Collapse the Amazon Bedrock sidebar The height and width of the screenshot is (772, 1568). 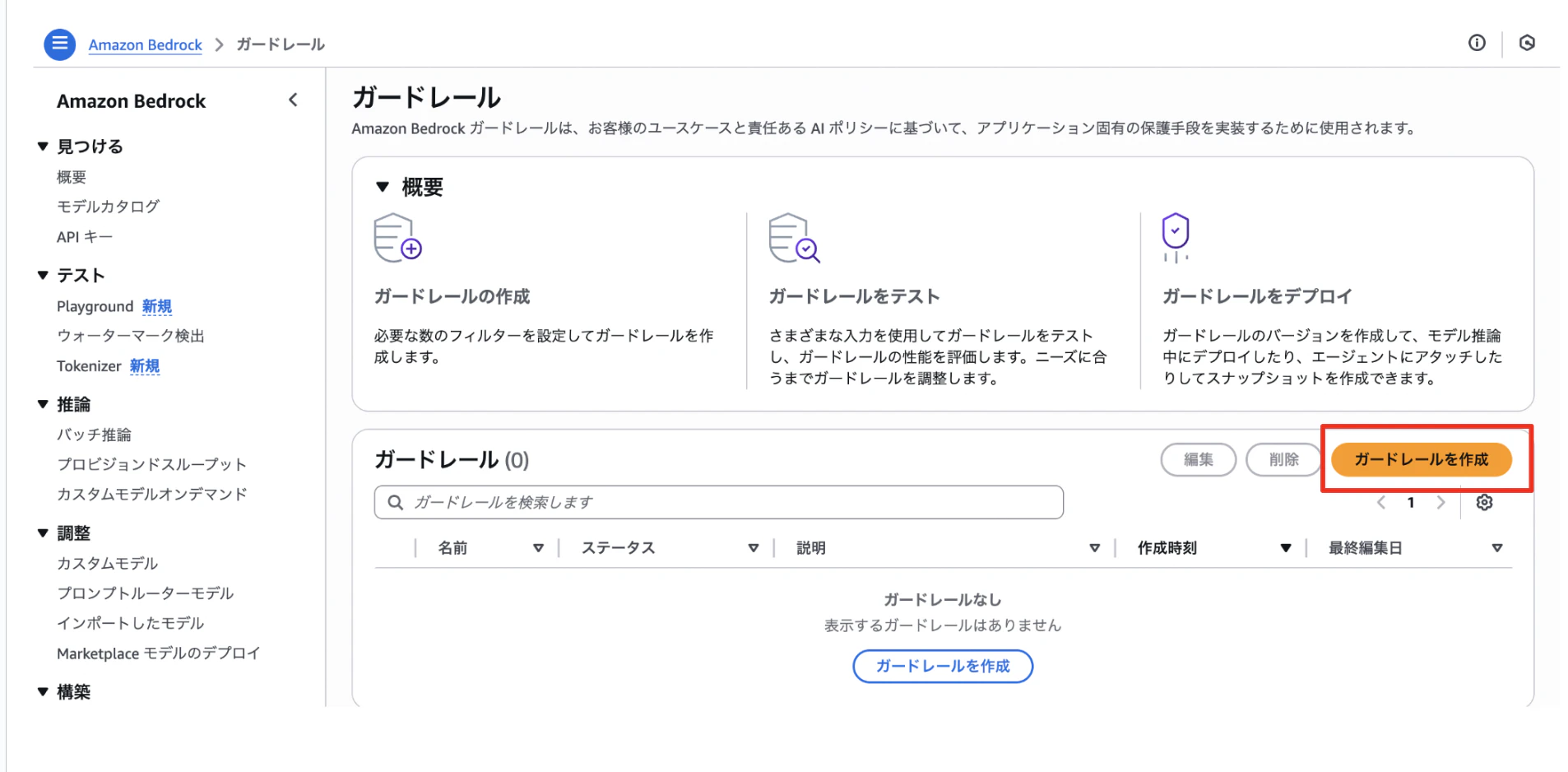[x=293, y=100]
